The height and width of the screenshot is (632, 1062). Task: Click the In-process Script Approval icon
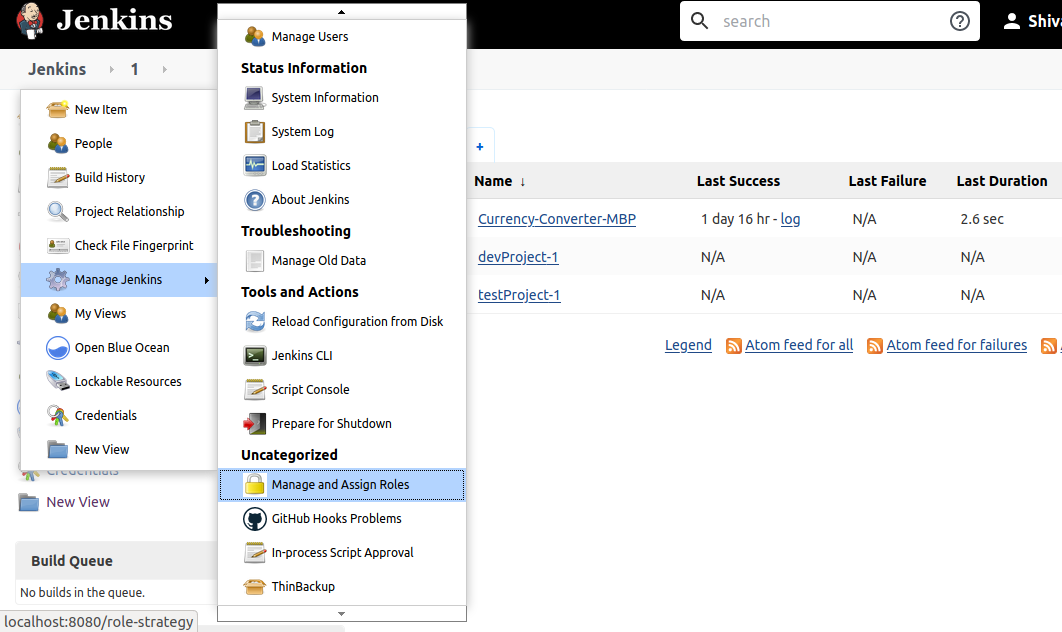[x=255, y=553]
